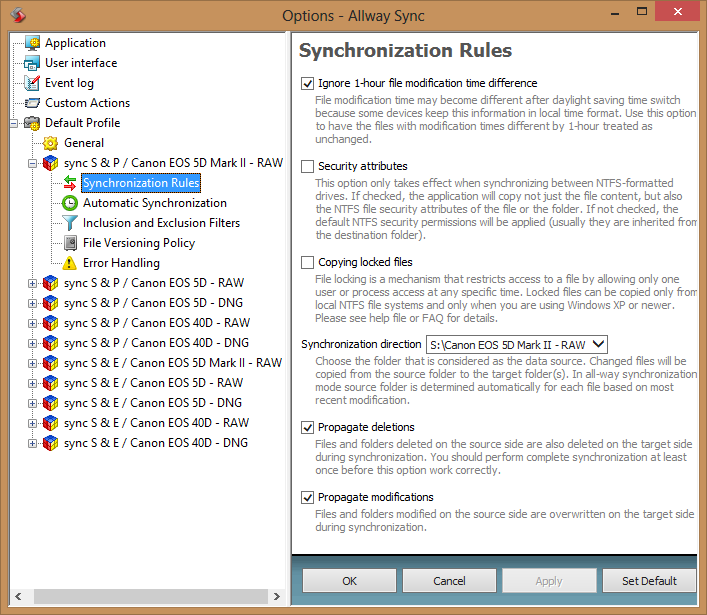Image resolution: width=707 pixels, height=615 pixels.
Task: Select sync S & P / Canon EOS 40D - RAW
Action: [x=157, y=323]
